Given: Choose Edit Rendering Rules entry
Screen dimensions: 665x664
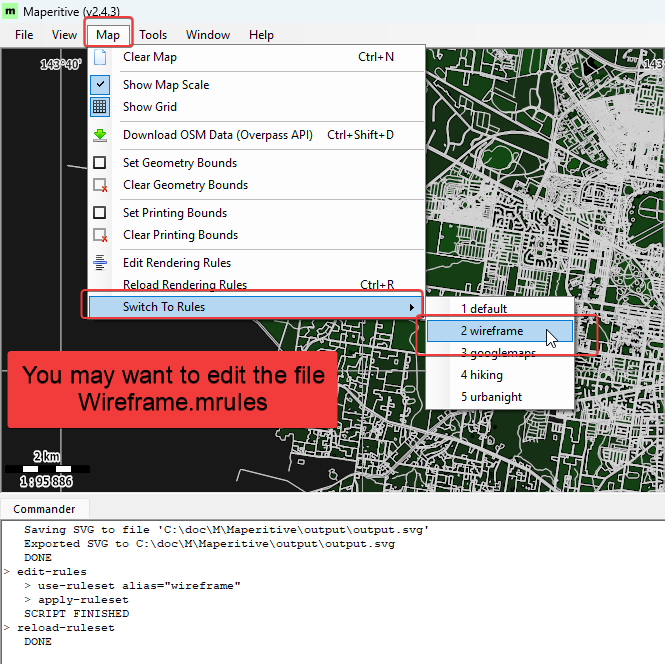Looking at the screenshot, I should tap(256, 263).
